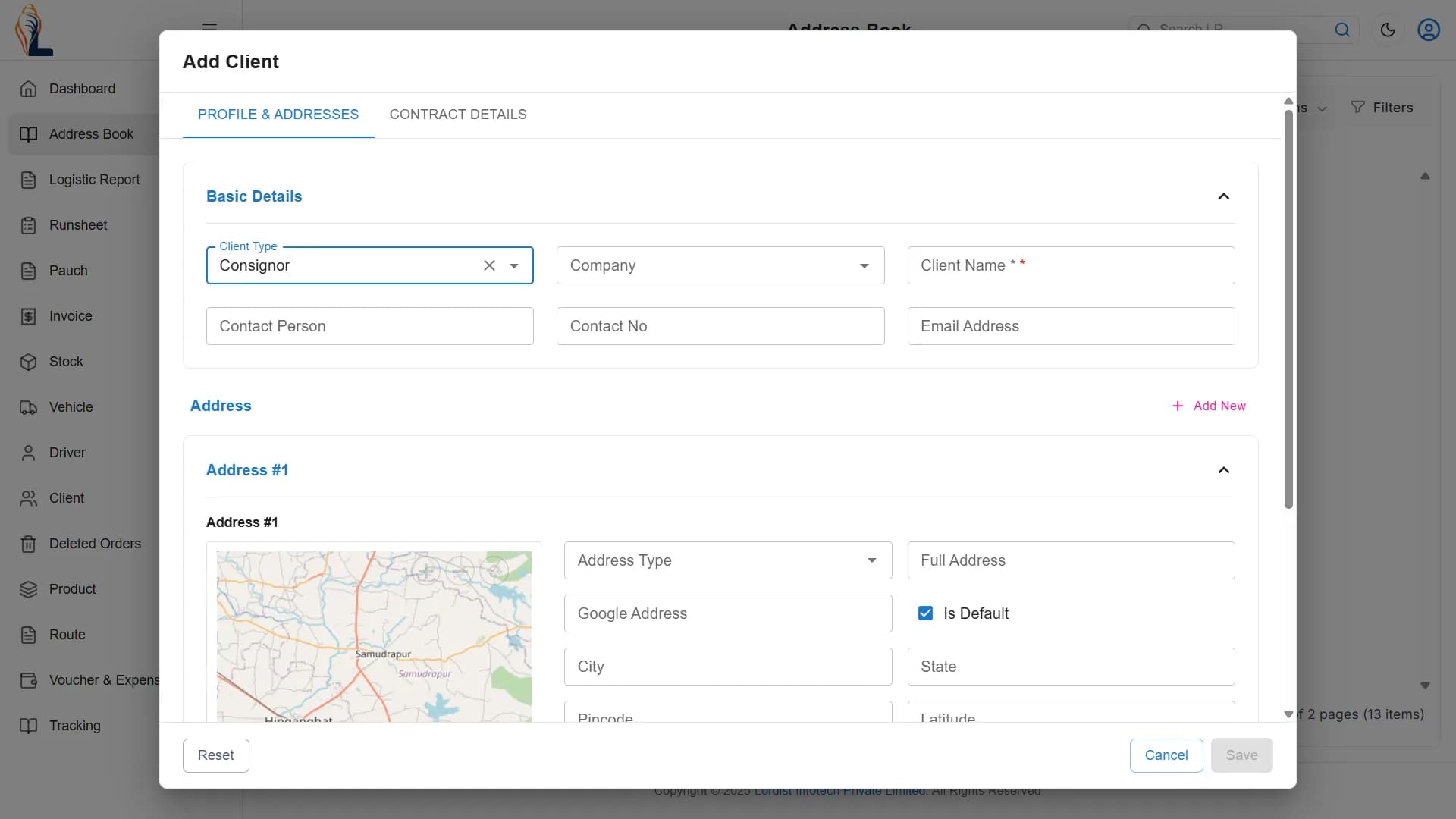
Task: Click the Client Name input field
Action: [1071, 265]
